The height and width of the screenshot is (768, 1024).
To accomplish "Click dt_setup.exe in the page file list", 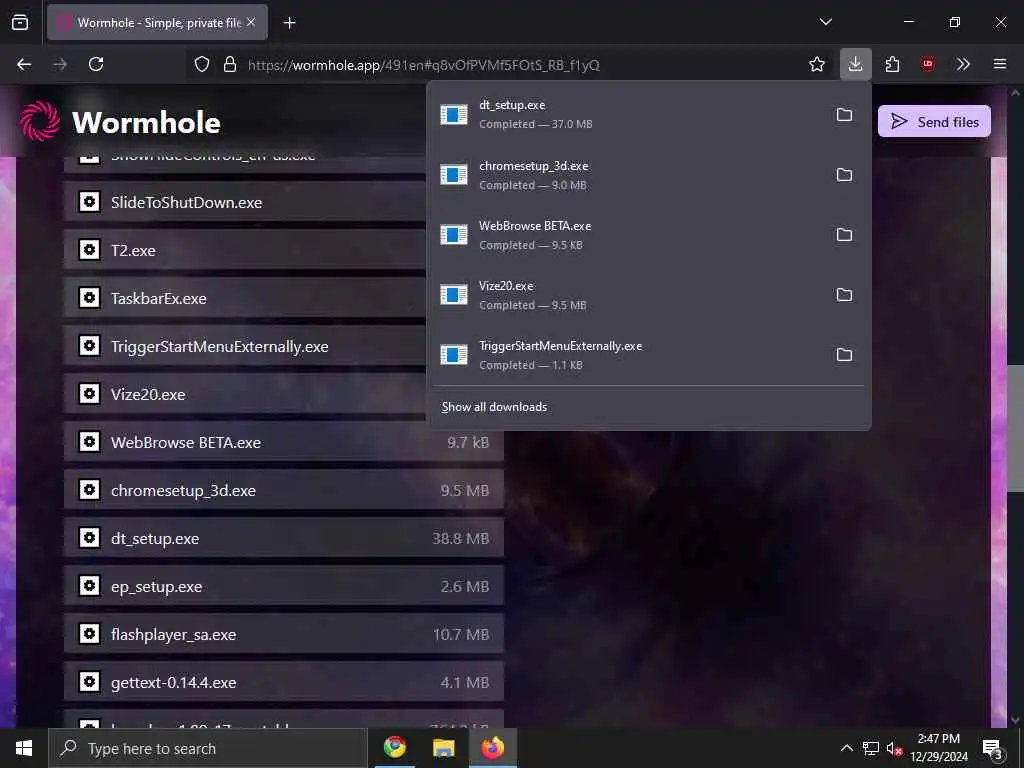I will [x=283, y=538].
